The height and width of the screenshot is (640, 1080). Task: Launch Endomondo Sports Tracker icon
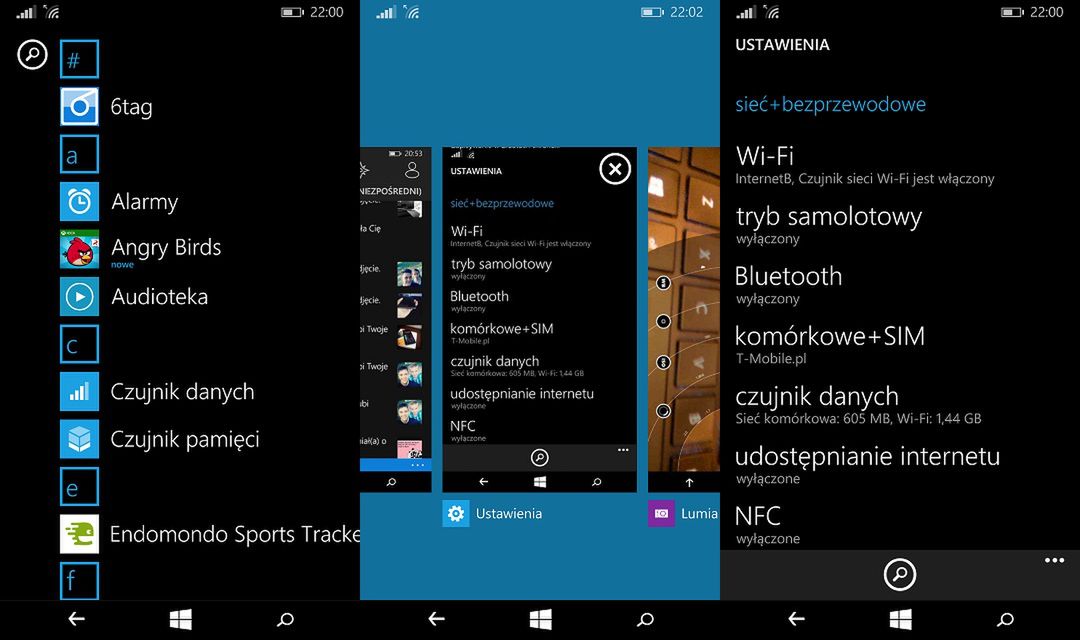point(79,534)
